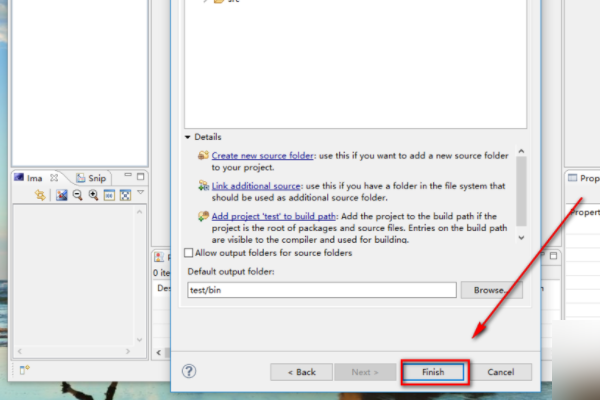Click the Problems view tab icon behind the dialog

[159, 257]
